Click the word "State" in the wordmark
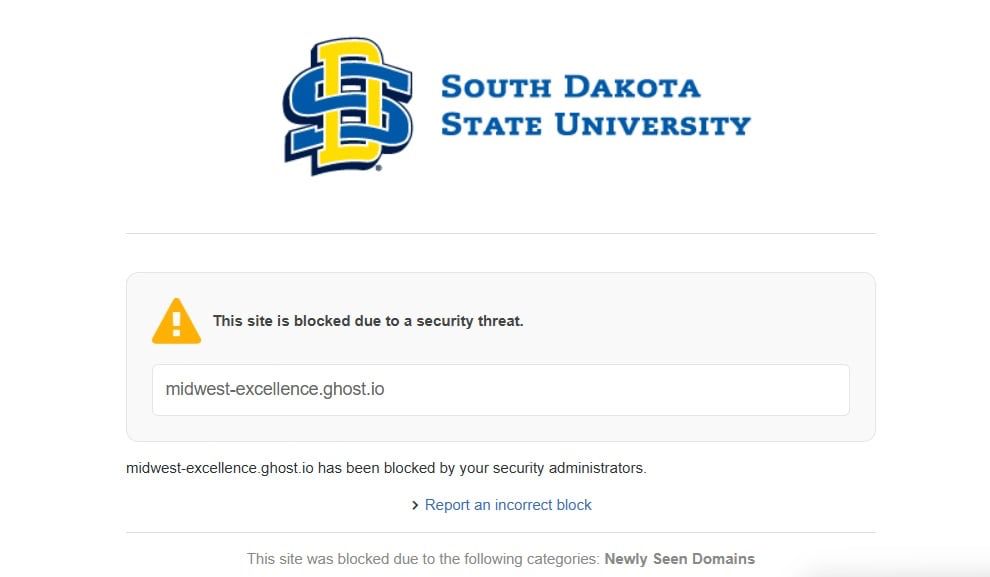Image resolution: width=990 pixels, height=577 pixels. coord(491,125)
